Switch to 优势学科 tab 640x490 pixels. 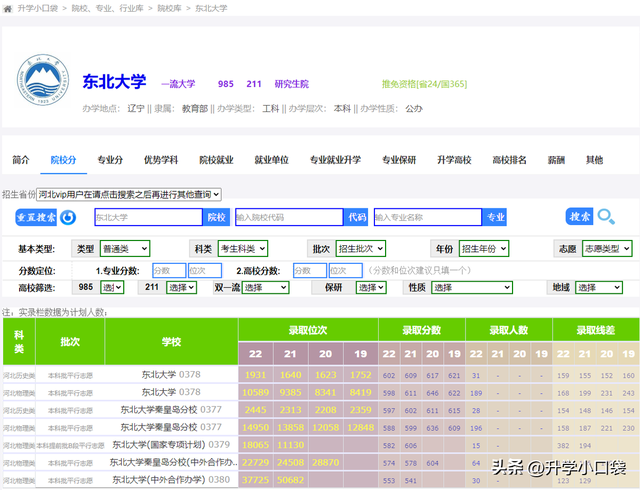point(161,160)
